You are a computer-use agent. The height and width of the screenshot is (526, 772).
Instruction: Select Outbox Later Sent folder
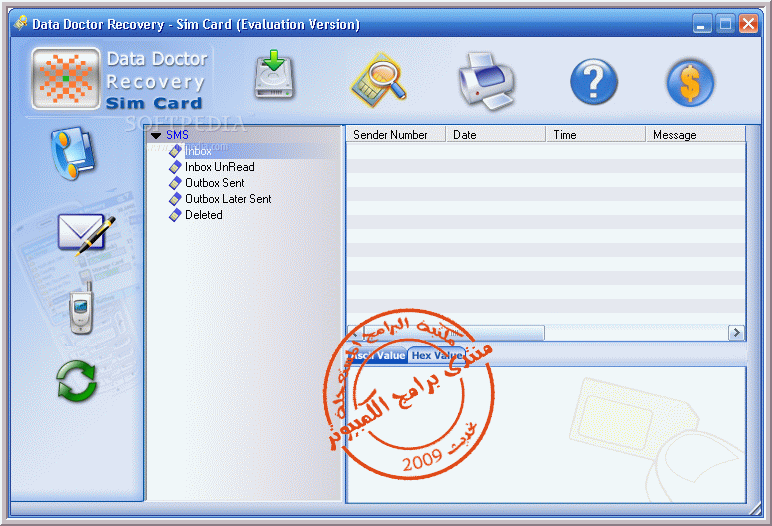point(228,199)
